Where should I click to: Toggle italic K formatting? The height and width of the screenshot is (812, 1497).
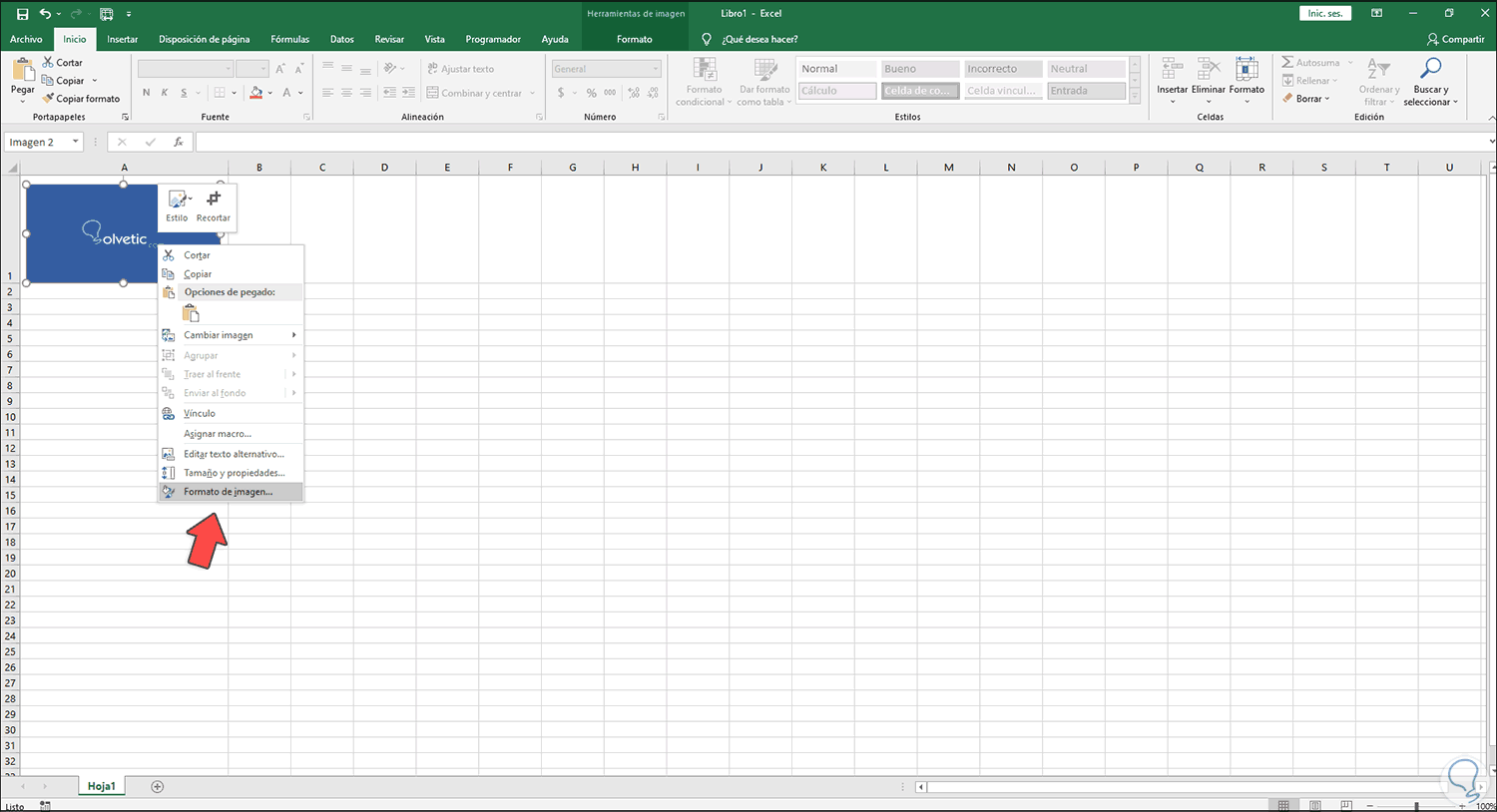tap(165, 93)
